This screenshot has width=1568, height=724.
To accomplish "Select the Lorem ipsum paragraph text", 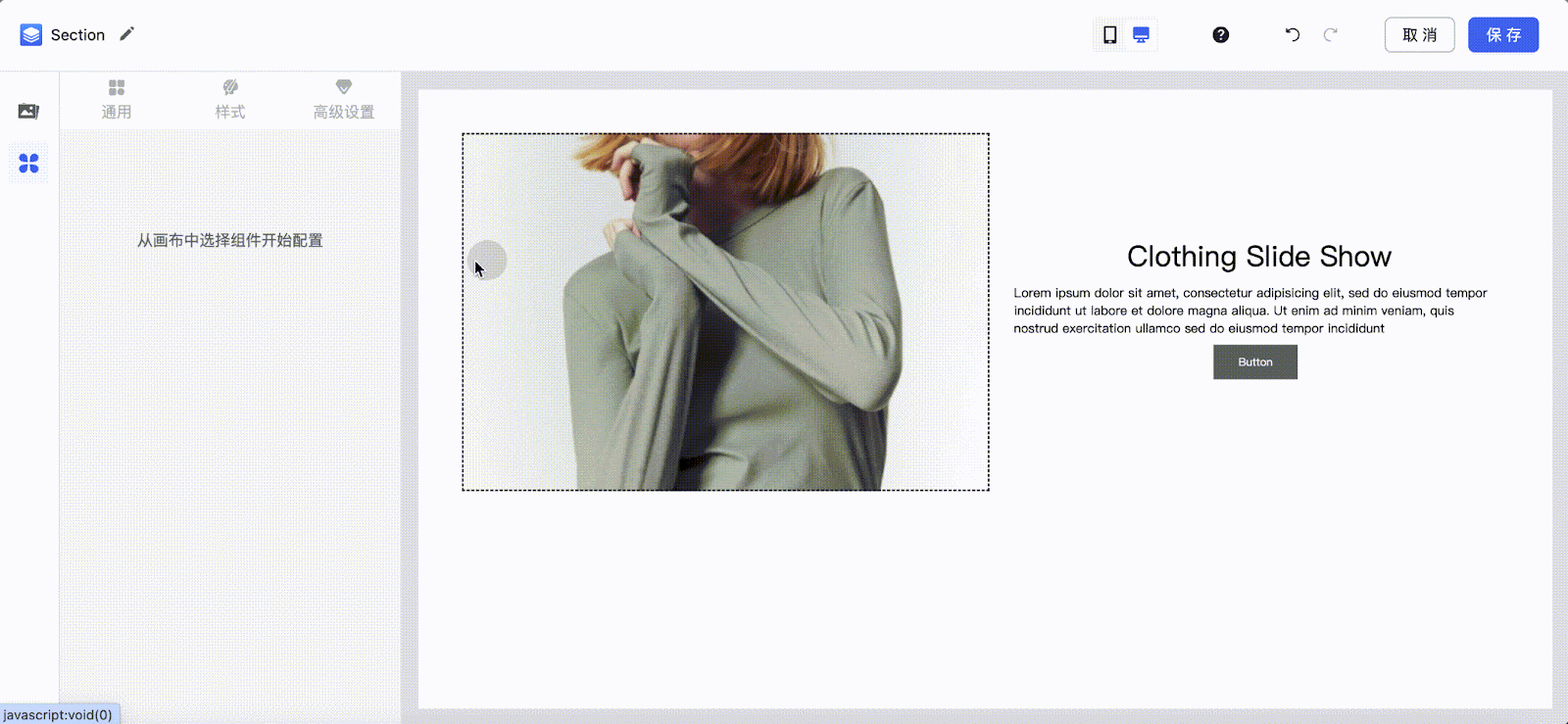I will coord(1249,311).
